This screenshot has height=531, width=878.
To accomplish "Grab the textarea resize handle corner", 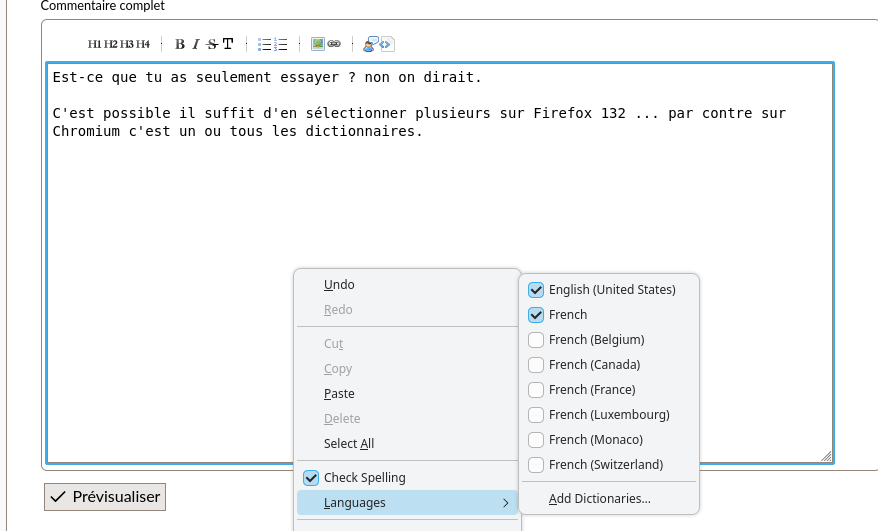I will [x=826, y=457].
